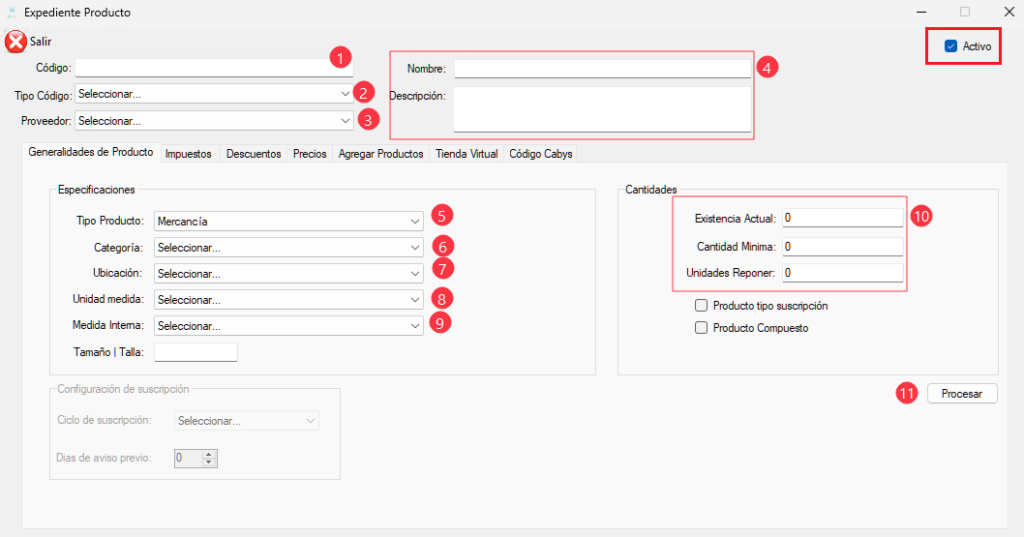The image size is (1024, 537).
Task: Click into the Código text field
Action: pyautogui.click(x=200, y=67)
